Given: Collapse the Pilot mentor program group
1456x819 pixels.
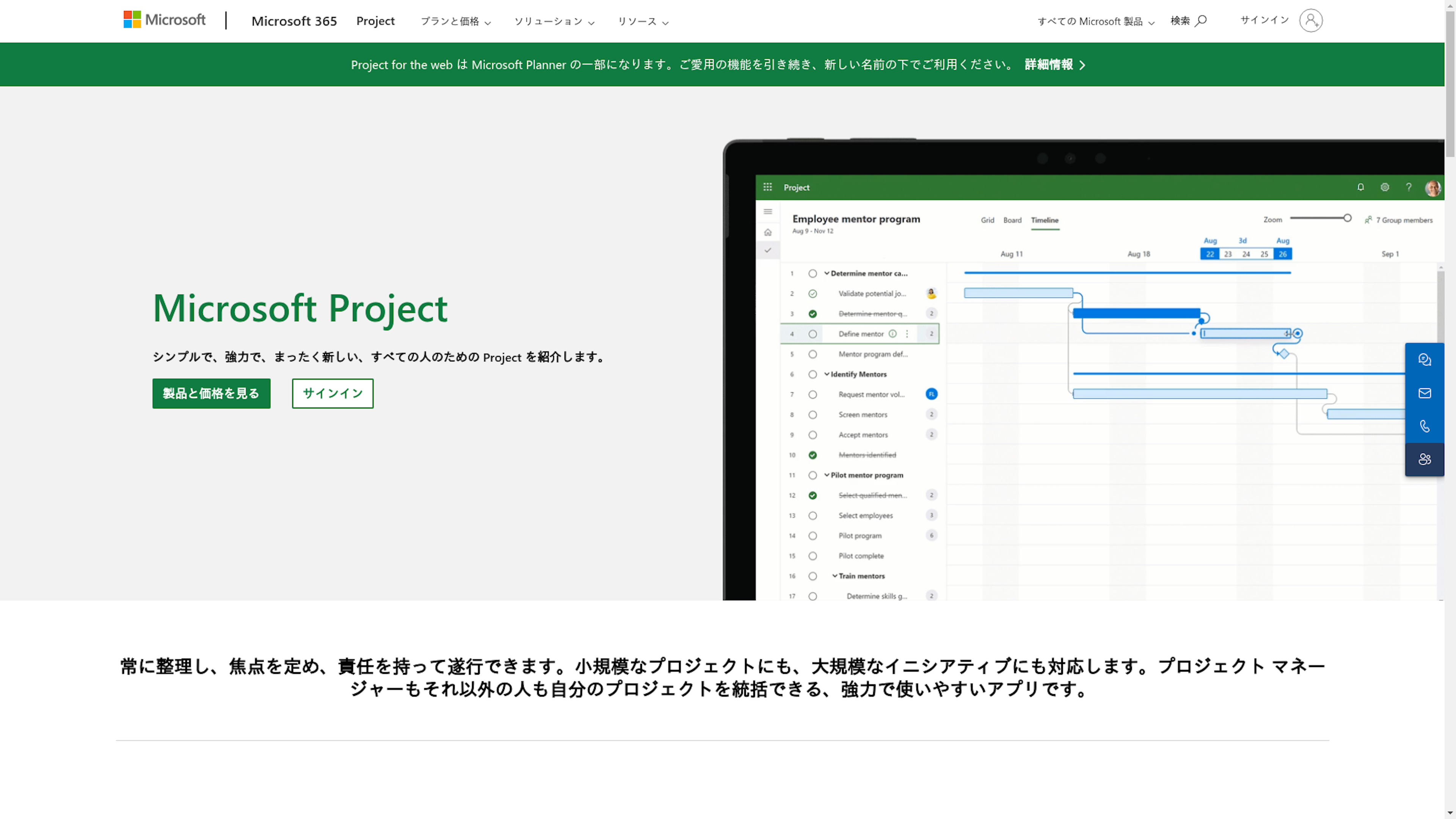Looking at the screenshot, I should [826, 475].
